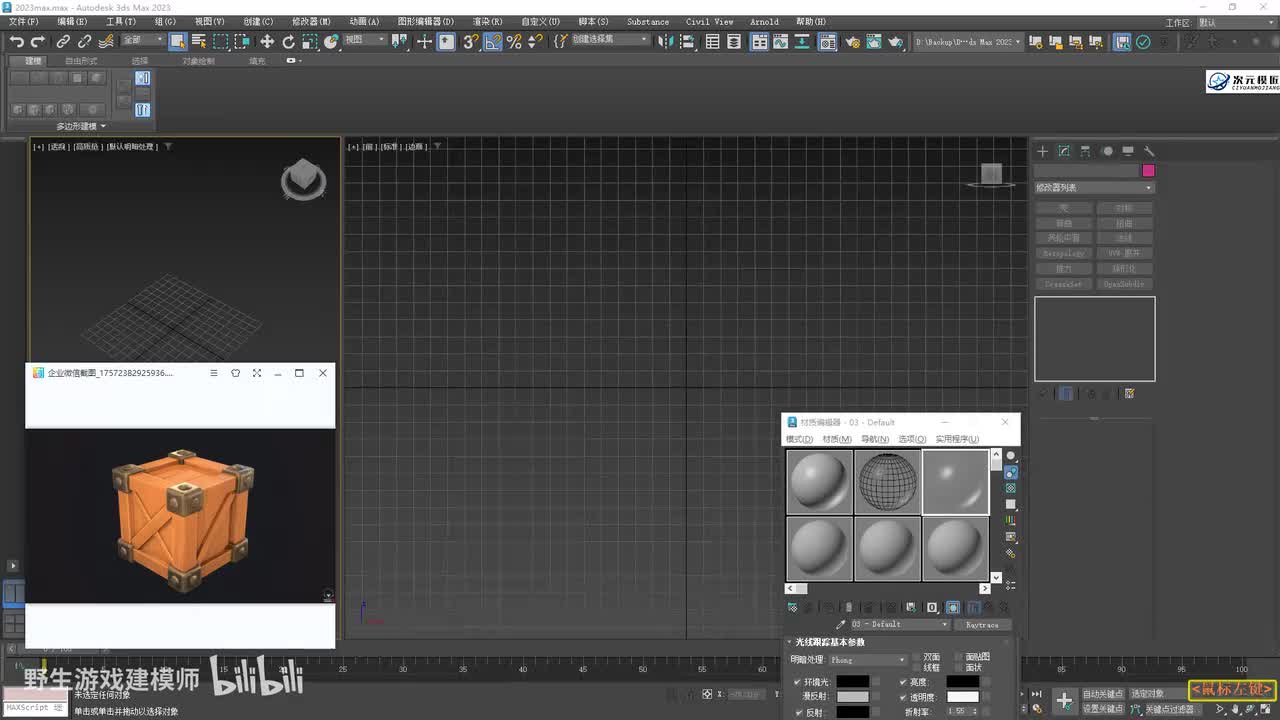The image size is (1280, 720).
Task: Click the Mirror tool icon
Action: (x=665, y=42)
